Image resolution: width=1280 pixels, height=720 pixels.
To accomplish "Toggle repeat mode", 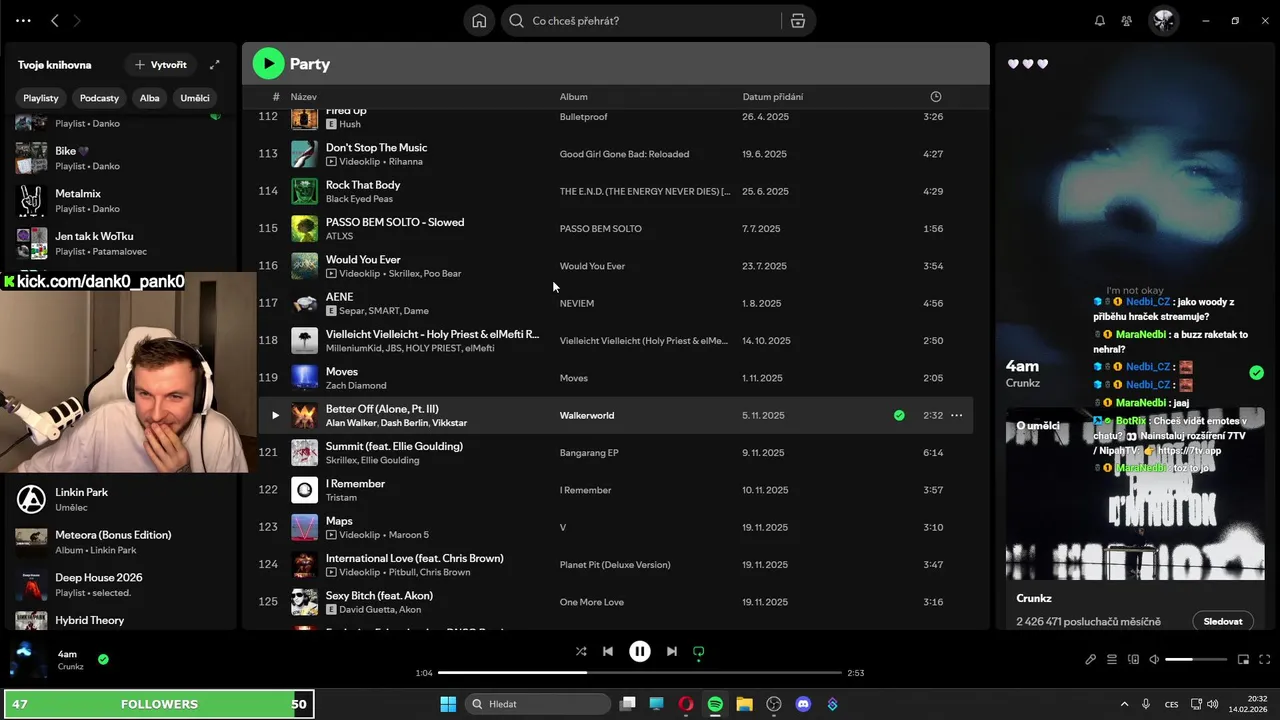I will coord(699,651).
